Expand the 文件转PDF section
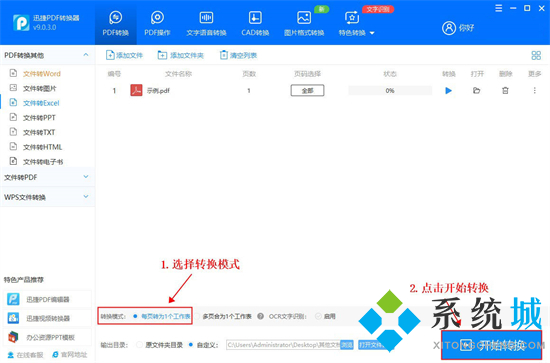 coord(47,177)
